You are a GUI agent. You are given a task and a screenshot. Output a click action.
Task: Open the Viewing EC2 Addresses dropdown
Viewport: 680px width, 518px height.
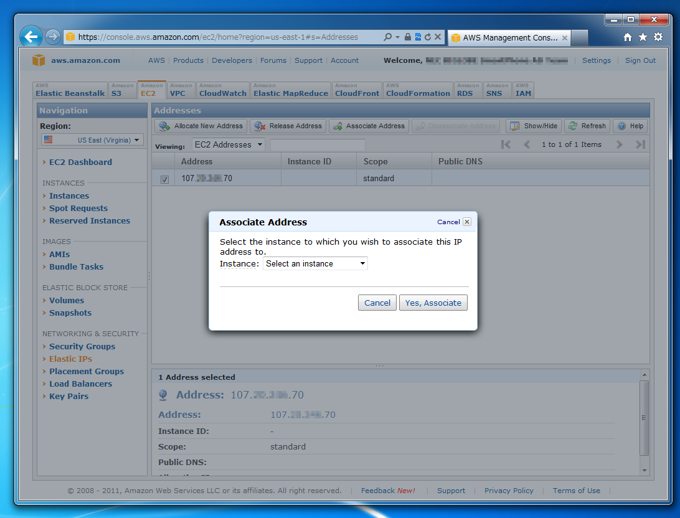pos(229,144)
